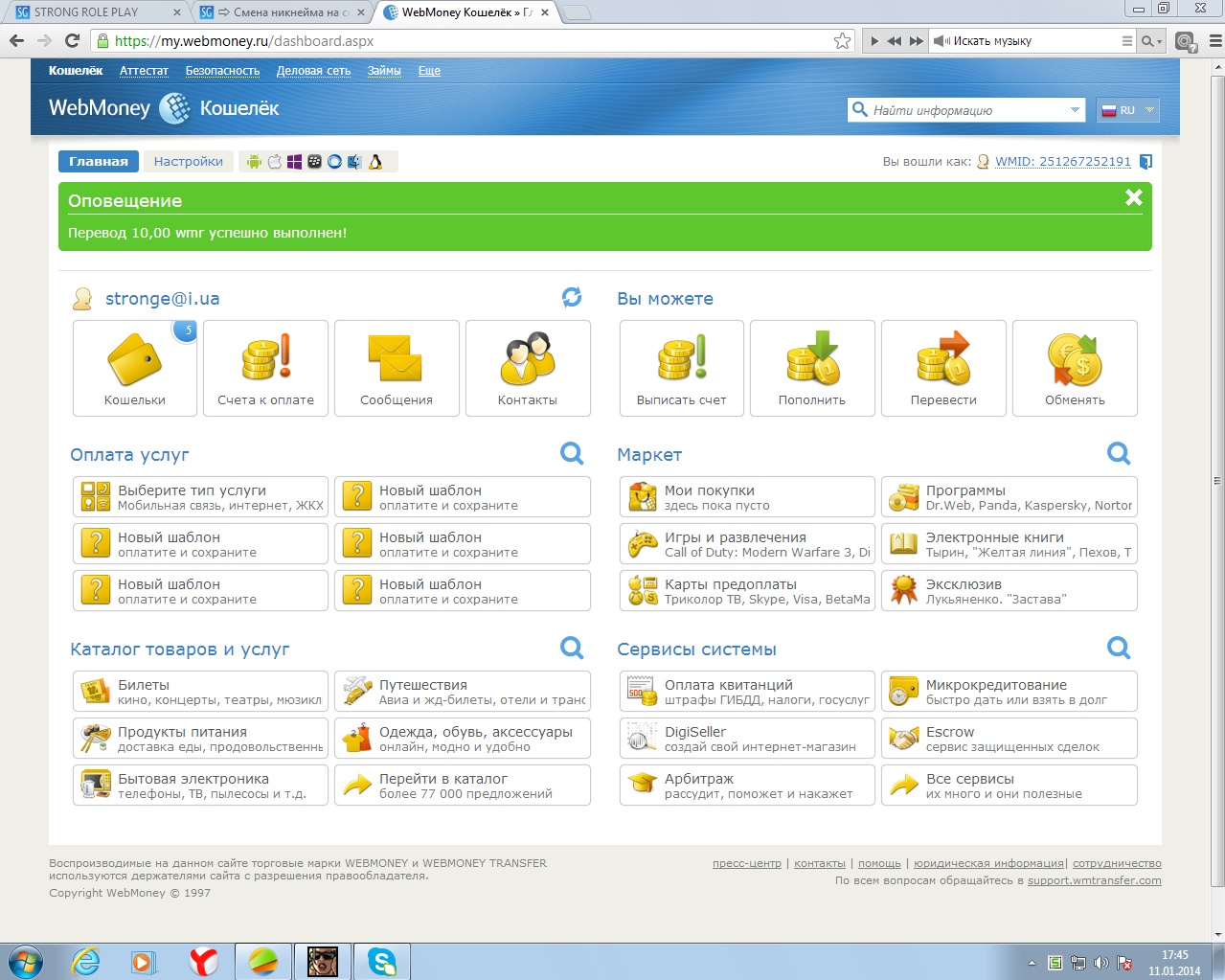Switch to Смена никнейма browser tab
The image size is (1225, 980).
[x=283, y=12]
